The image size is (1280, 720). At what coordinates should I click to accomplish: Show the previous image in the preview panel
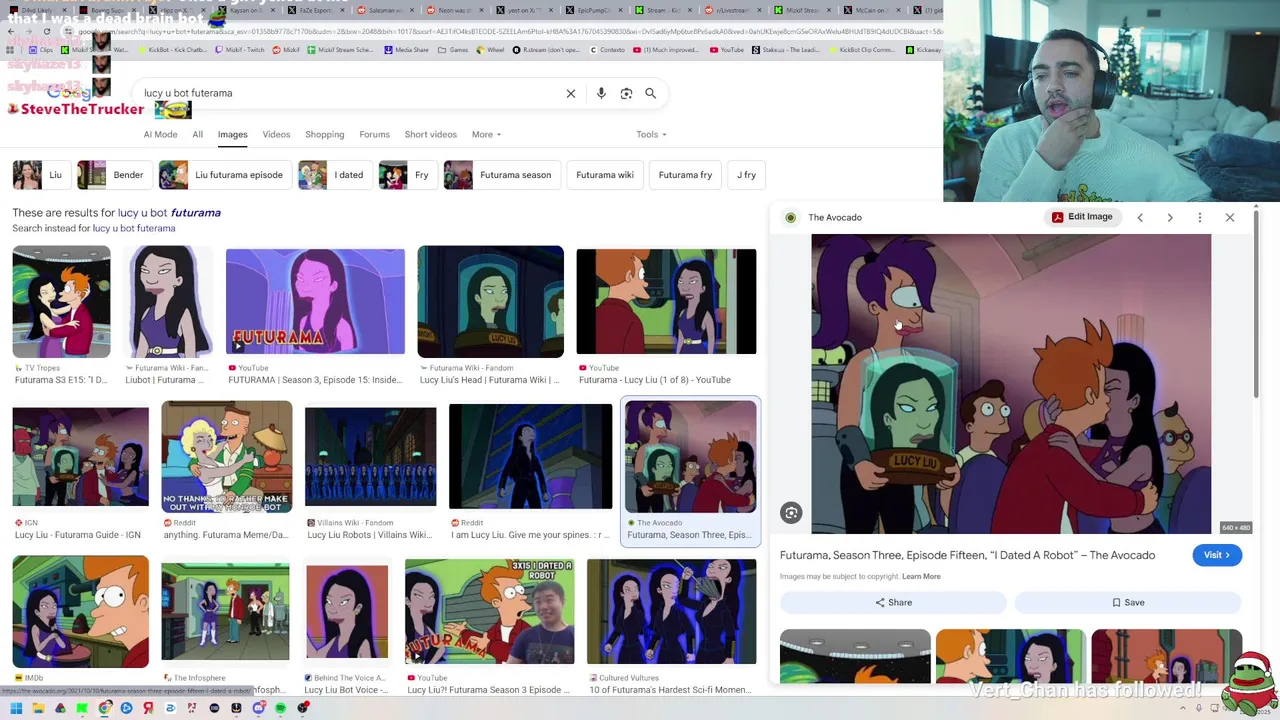coord(1140,217)
